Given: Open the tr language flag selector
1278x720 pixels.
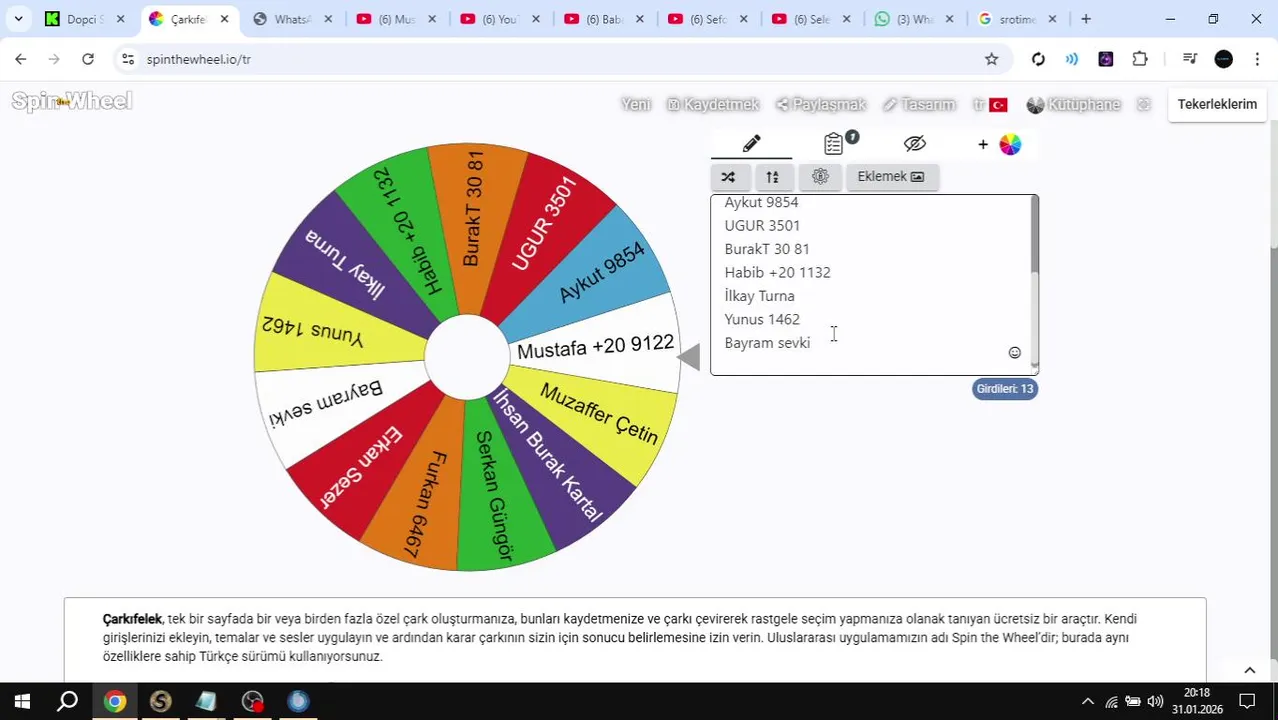Looking at the screenshot, I should [990, 104].
